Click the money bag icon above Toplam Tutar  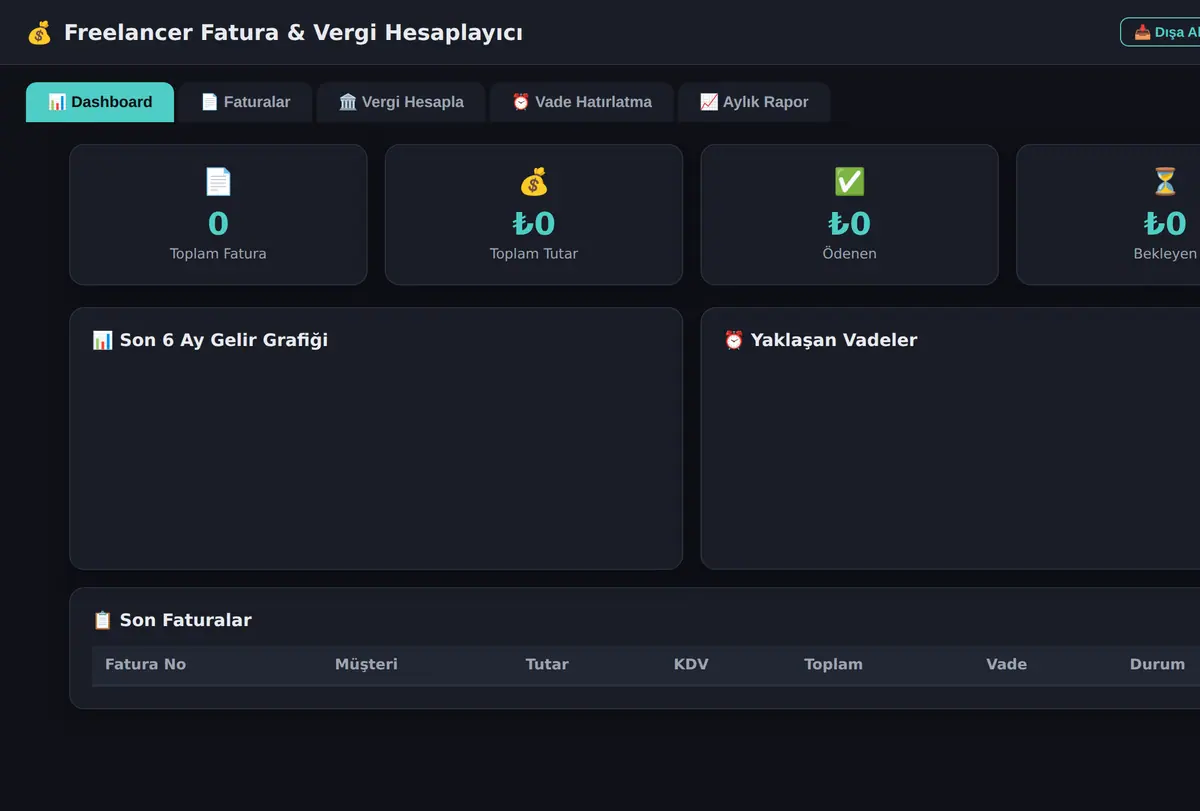click(x=534, y=182)
